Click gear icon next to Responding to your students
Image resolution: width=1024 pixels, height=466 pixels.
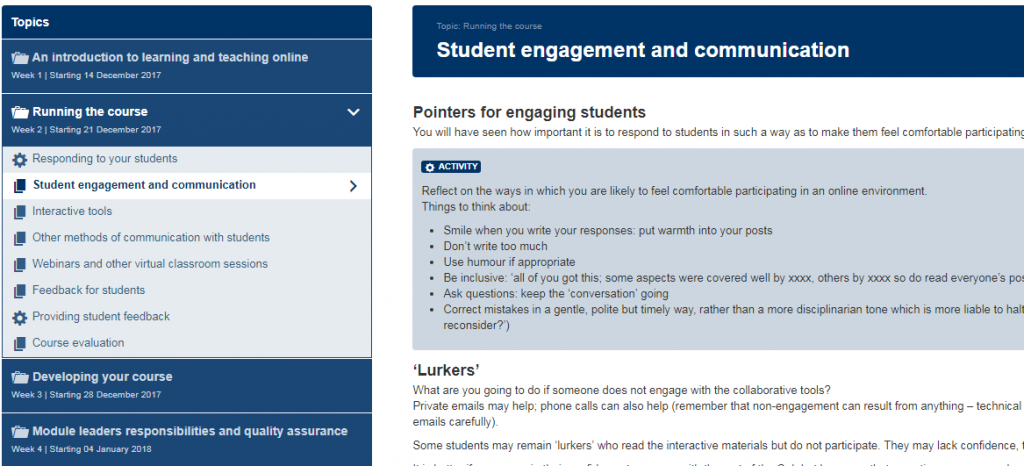click(20, 160)
